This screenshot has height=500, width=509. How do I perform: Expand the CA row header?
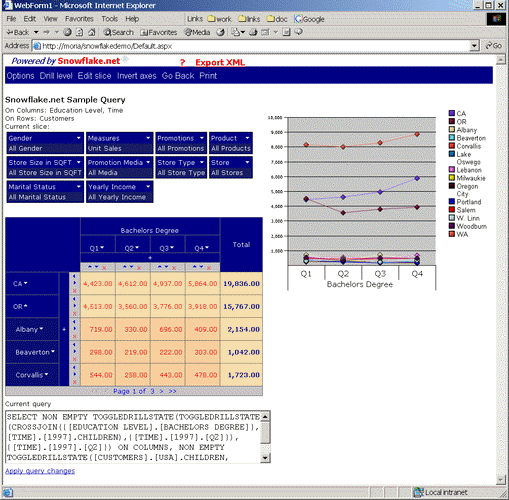point(26,283)
